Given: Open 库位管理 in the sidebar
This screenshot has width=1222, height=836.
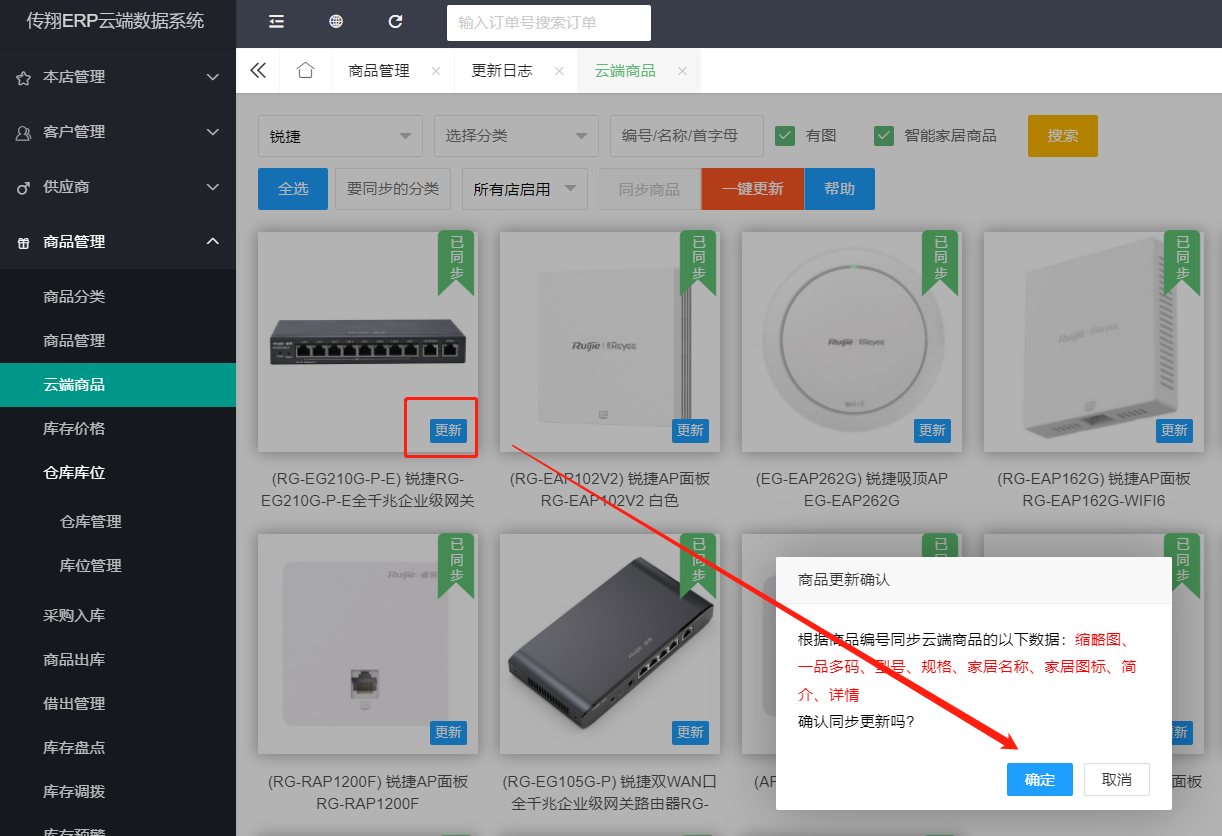Looking at the screenshot, I should [x=118, y=566].
